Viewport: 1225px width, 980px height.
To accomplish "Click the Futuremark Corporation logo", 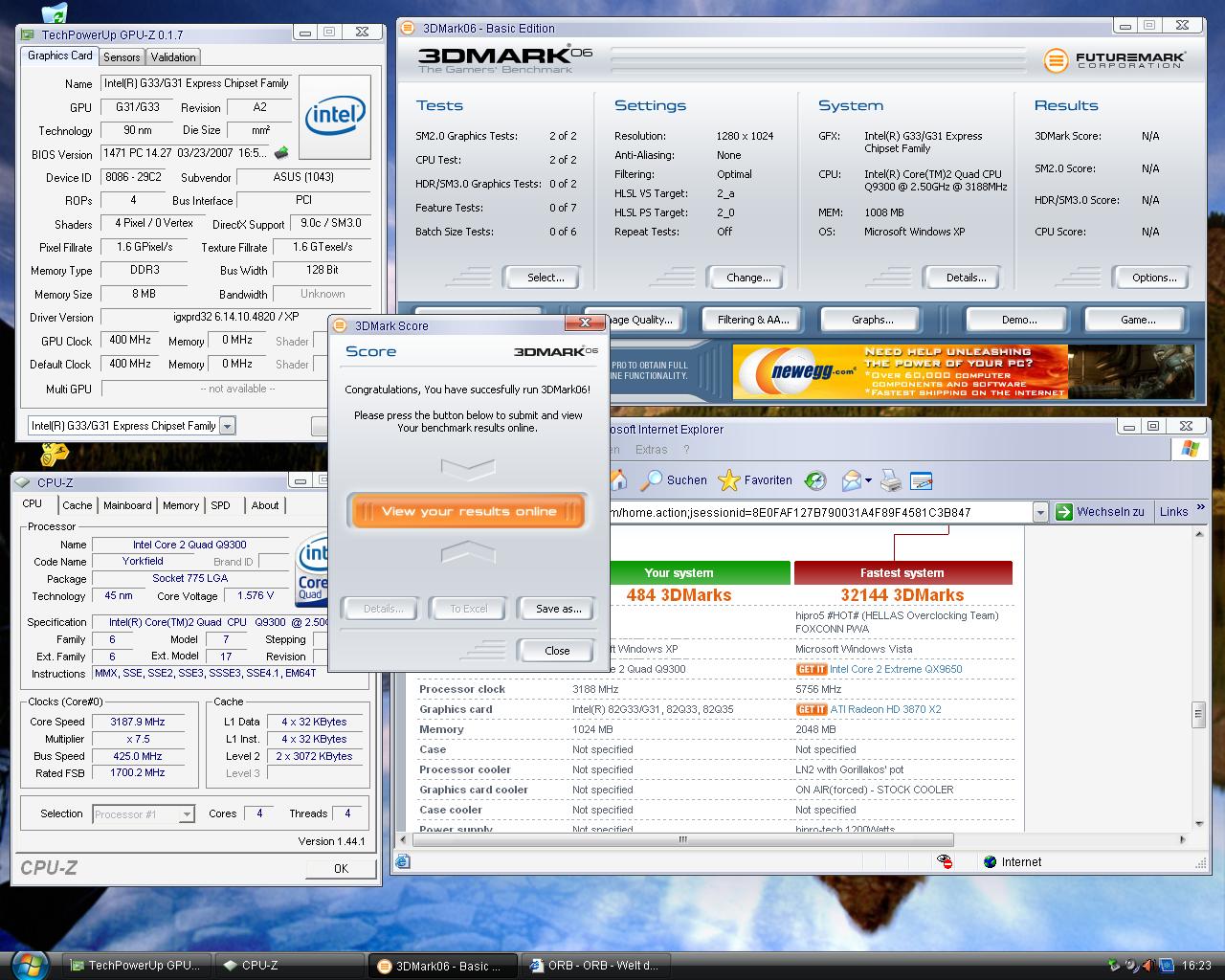I will [1115, 60].
